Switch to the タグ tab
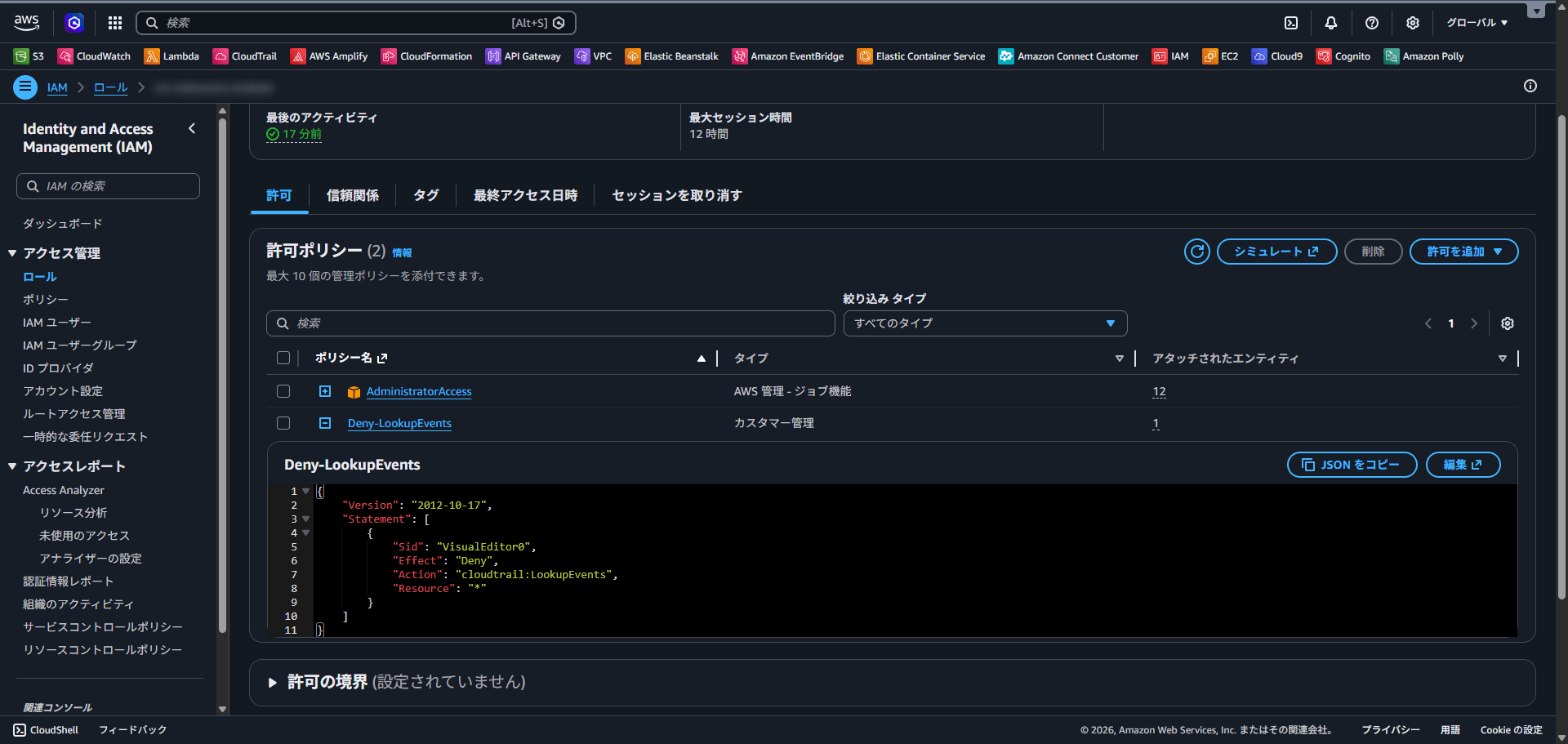This screenshot has height=744, width=1568. point(426,195)
